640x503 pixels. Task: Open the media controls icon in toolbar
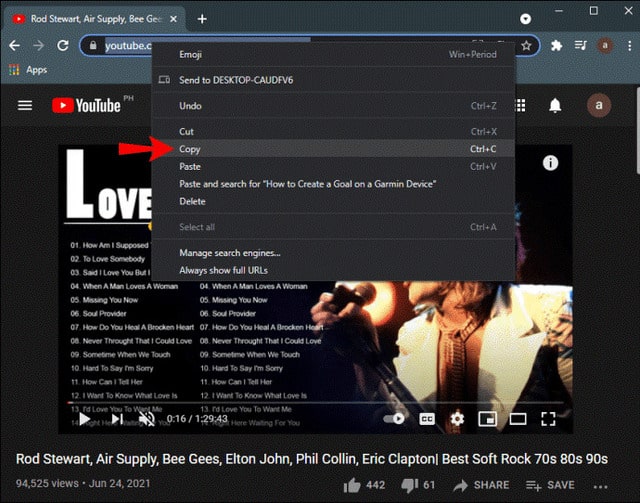tap(580, 46)
